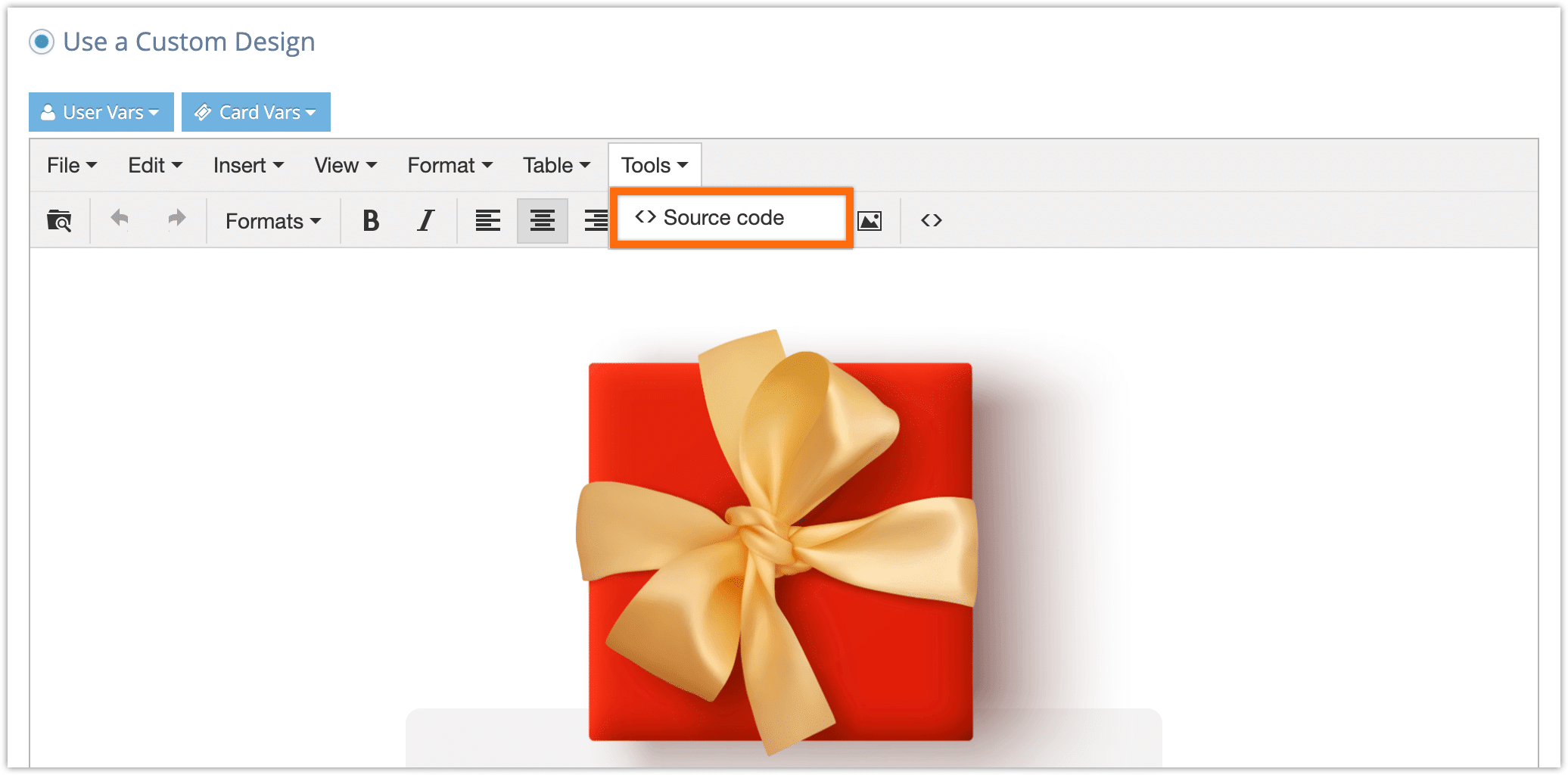Expand the Formats dropdown

[273, 221]
